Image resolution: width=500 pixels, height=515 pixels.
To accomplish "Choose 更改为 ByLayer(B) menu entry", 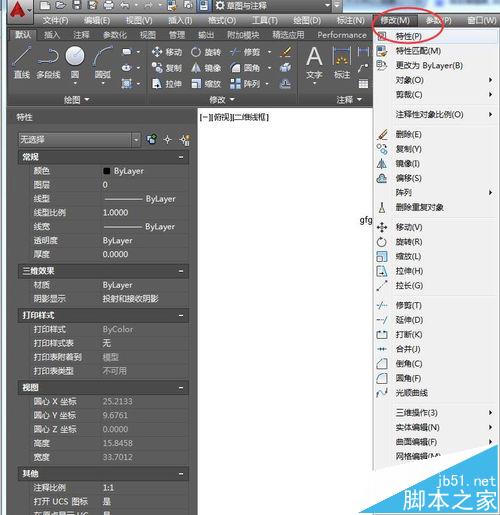I will pyautogui.click(x=435, y=65).
